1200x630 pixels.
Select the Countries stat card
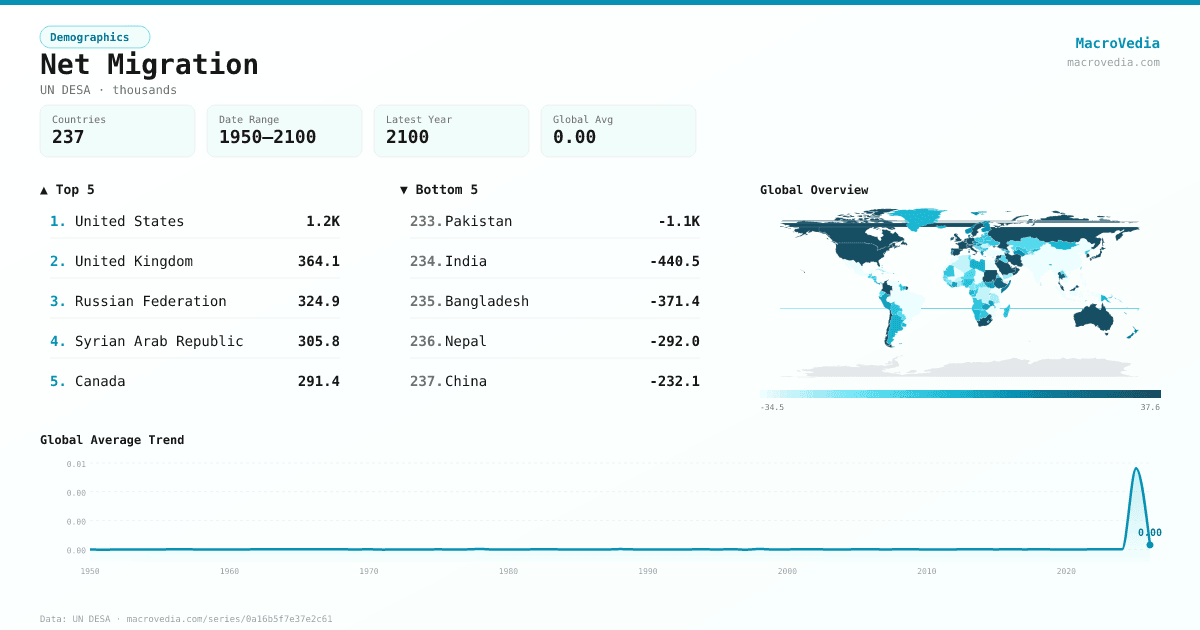click(117, 130)
